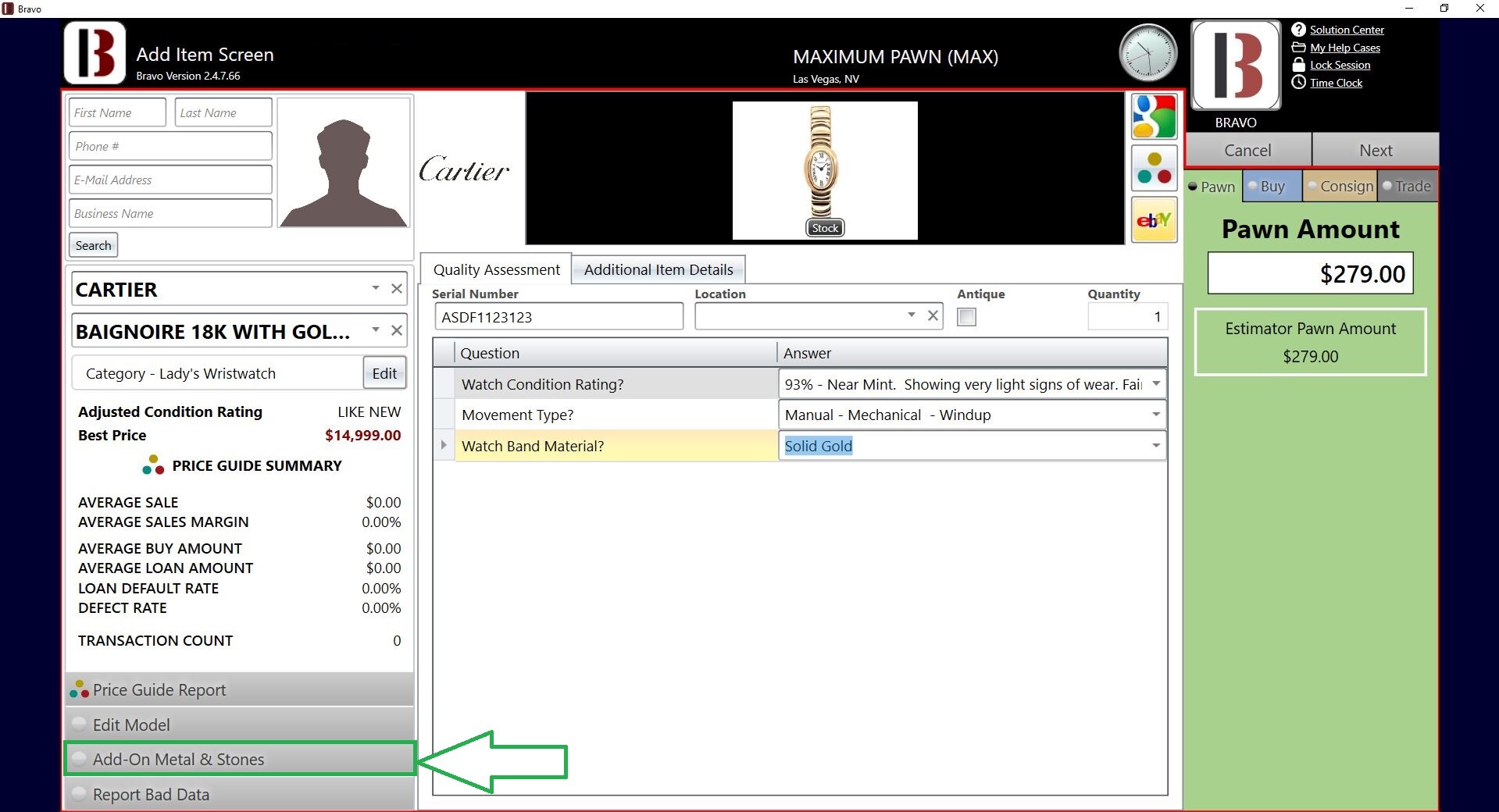
Task: Click the Quantity field
Action: 1127,316
